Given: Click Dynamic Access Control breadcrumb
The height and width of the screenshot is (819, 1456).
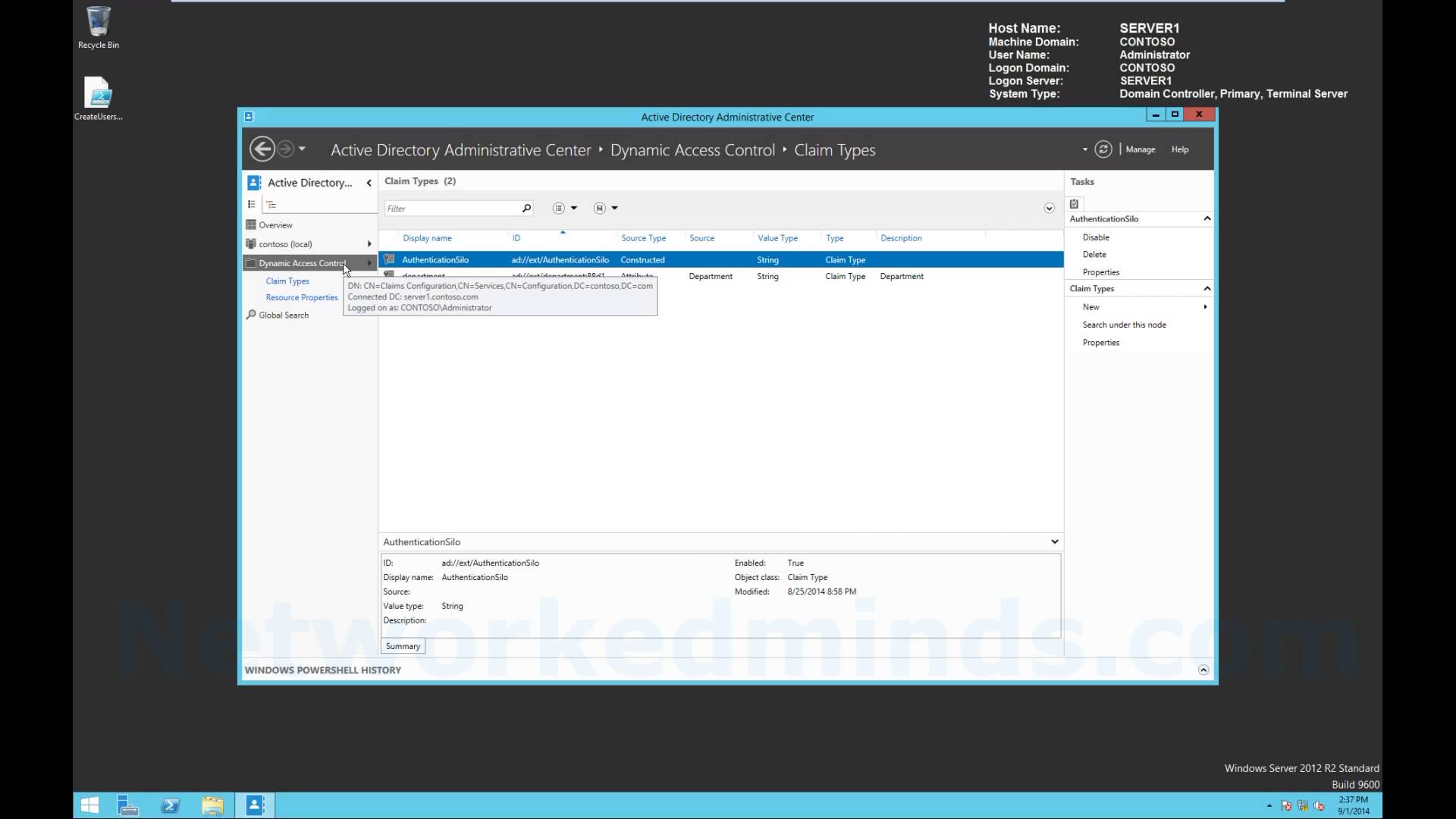Looking at the screenshot, I should (692, 150).
